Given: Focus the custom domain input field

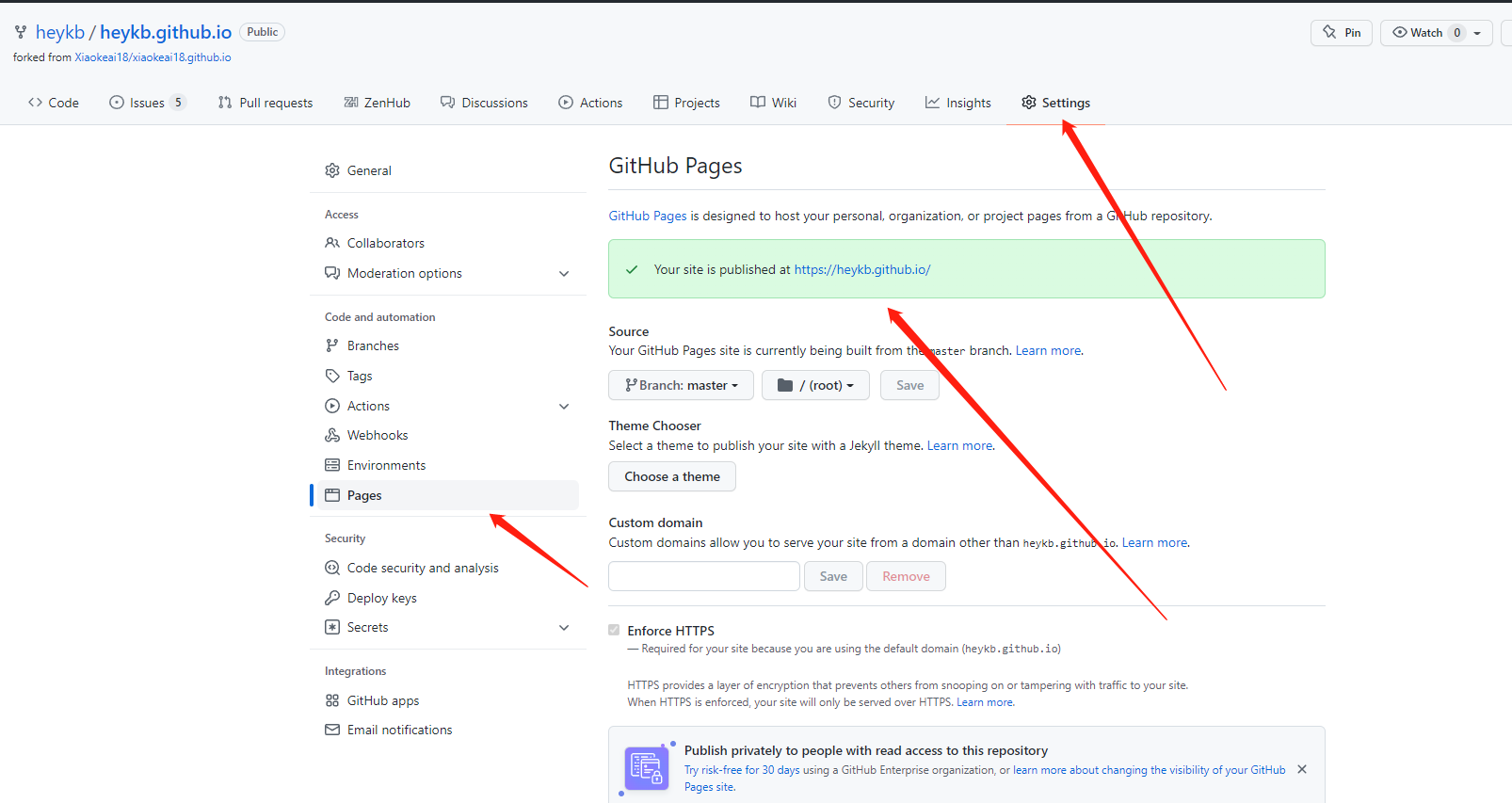Looking at the screenshot, I should (x=704, y=576).
